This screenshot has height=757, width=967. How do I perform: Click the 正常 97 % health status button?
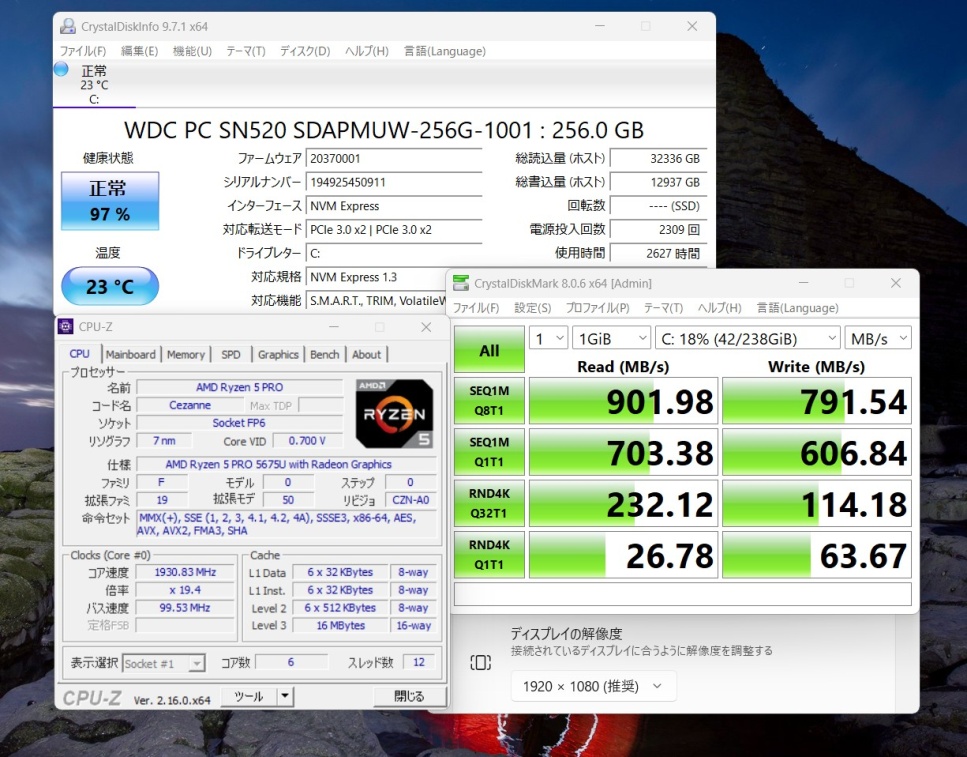coord(110,201)
